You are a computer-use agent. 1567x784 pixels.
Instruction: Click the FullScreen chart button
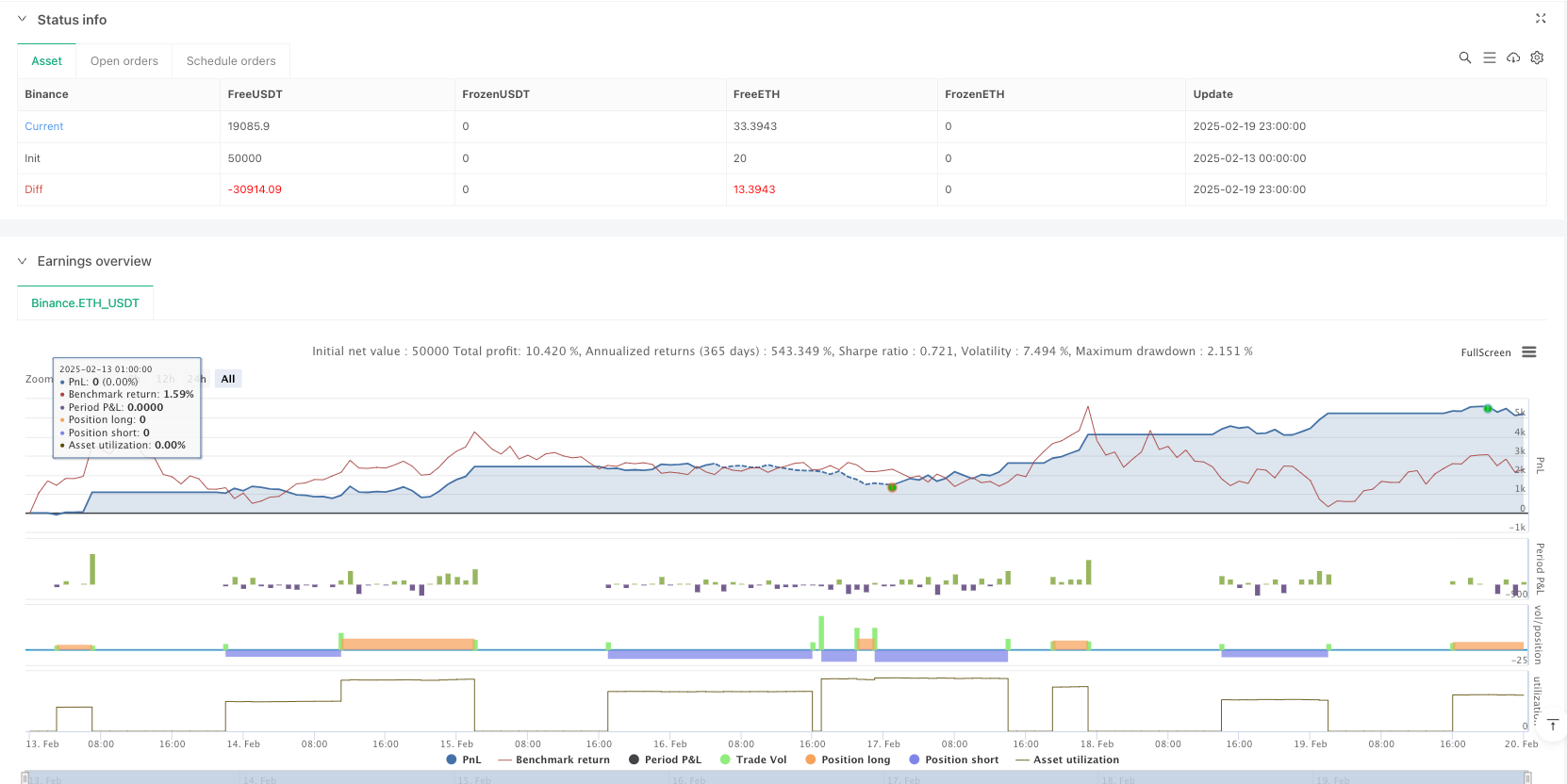click(x=1485, y=352)
